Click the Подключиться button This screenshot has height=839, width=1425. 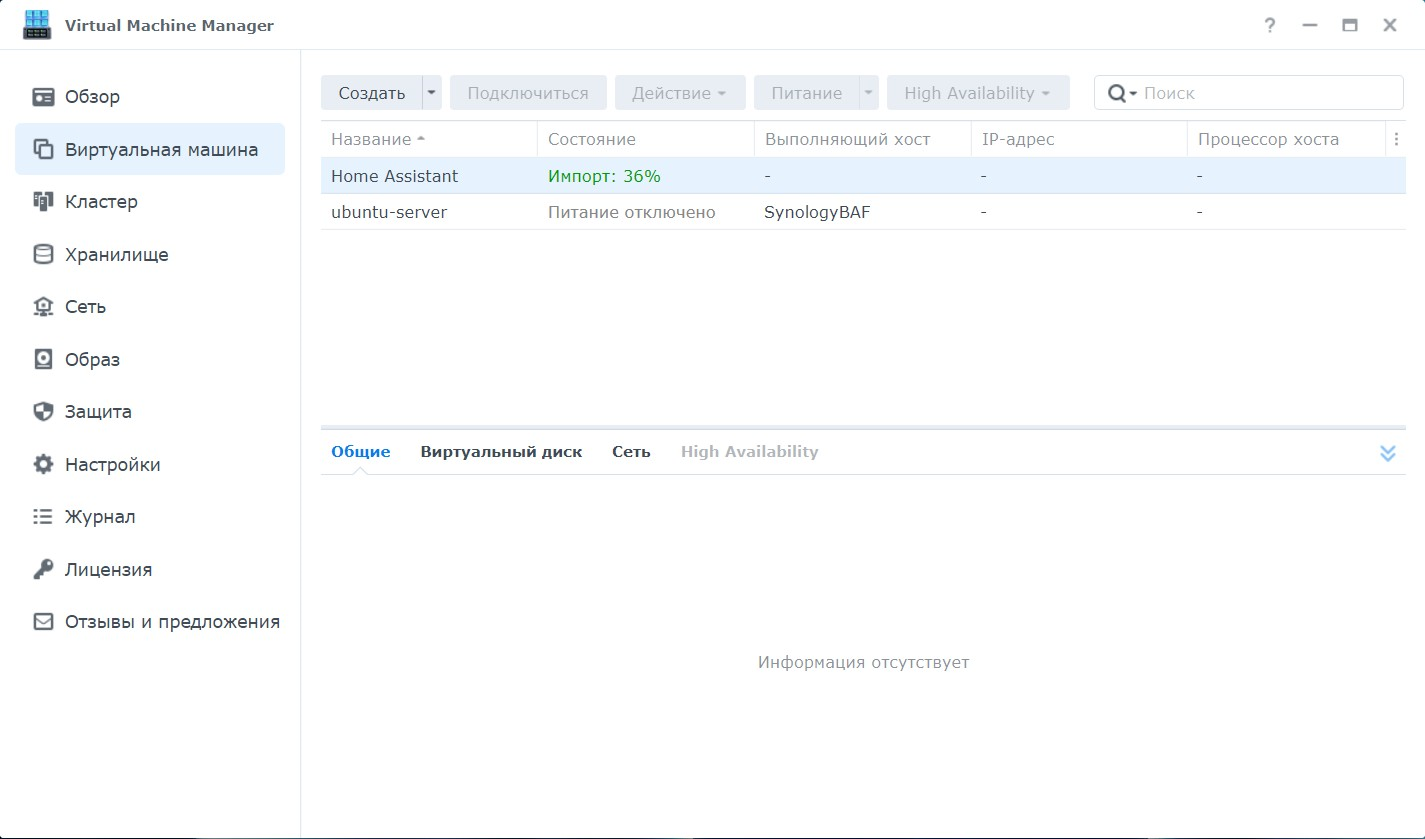[528, 93]
